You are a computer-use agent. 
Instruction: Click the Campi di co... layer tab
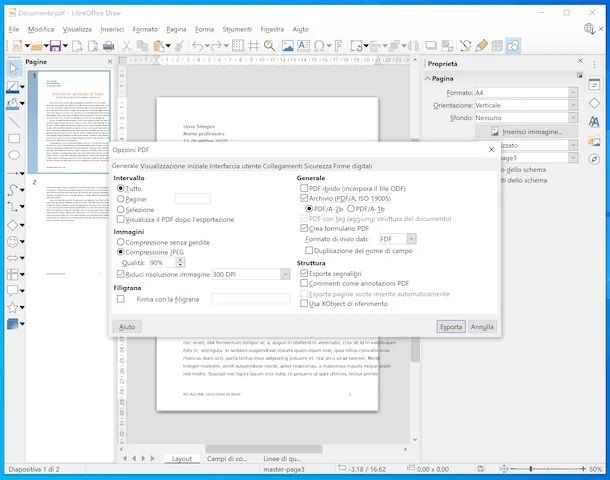coord(227,459)
